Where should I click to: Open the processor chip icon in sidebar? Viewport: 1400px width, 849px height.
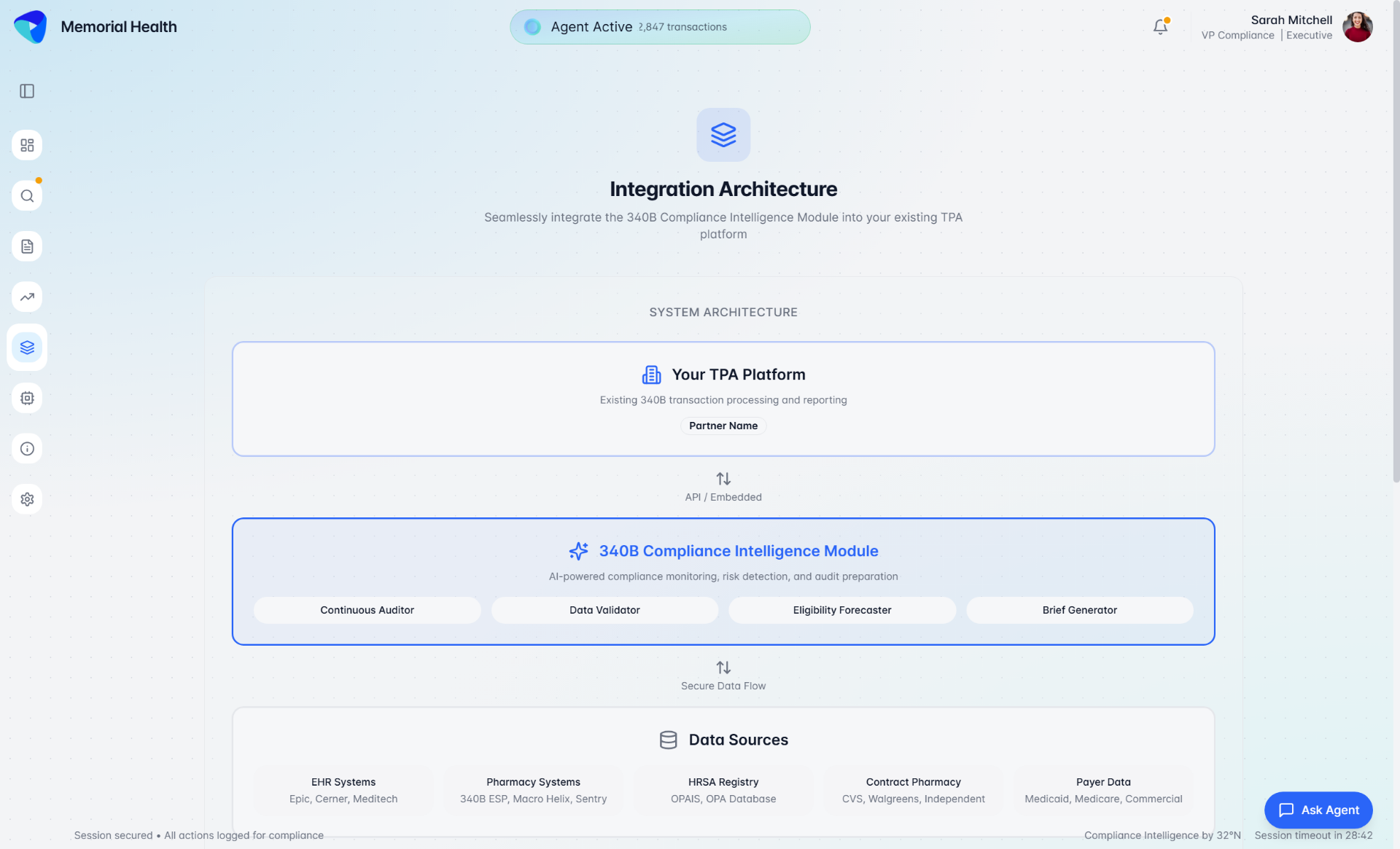pos(27,398)
